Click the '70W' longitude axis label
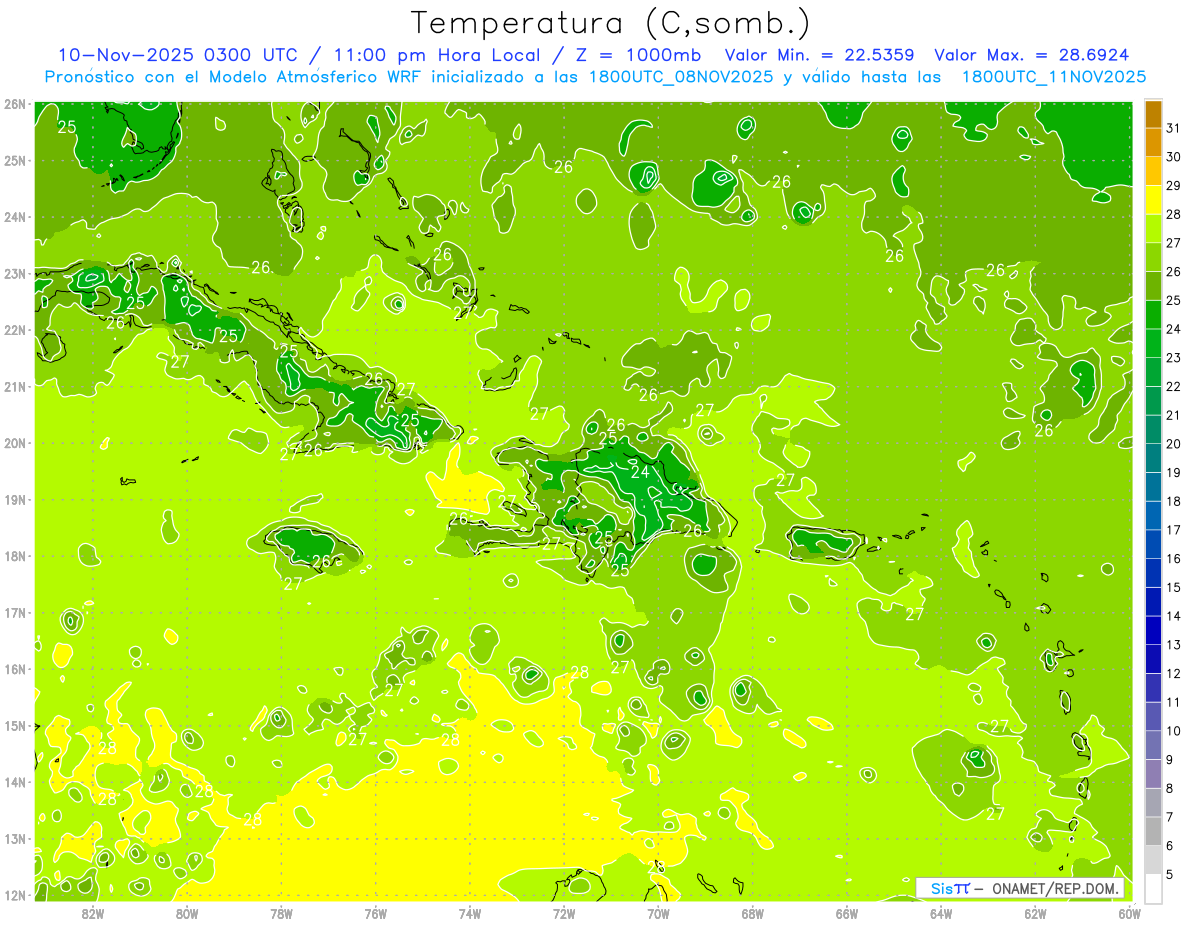 pos(658,913)
